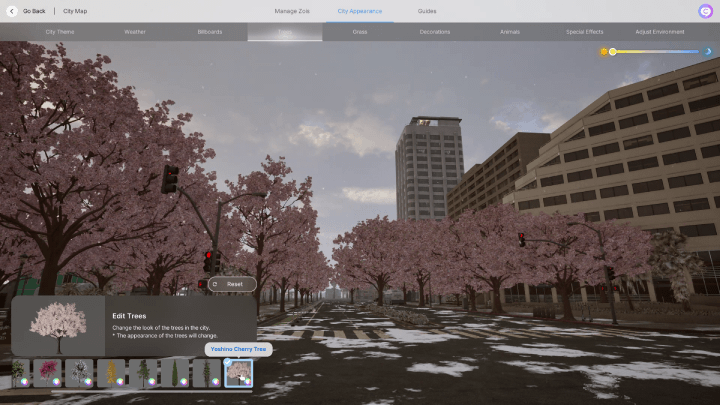Click the Yoshino Cherry Tree tooltip label

point(238,349)
